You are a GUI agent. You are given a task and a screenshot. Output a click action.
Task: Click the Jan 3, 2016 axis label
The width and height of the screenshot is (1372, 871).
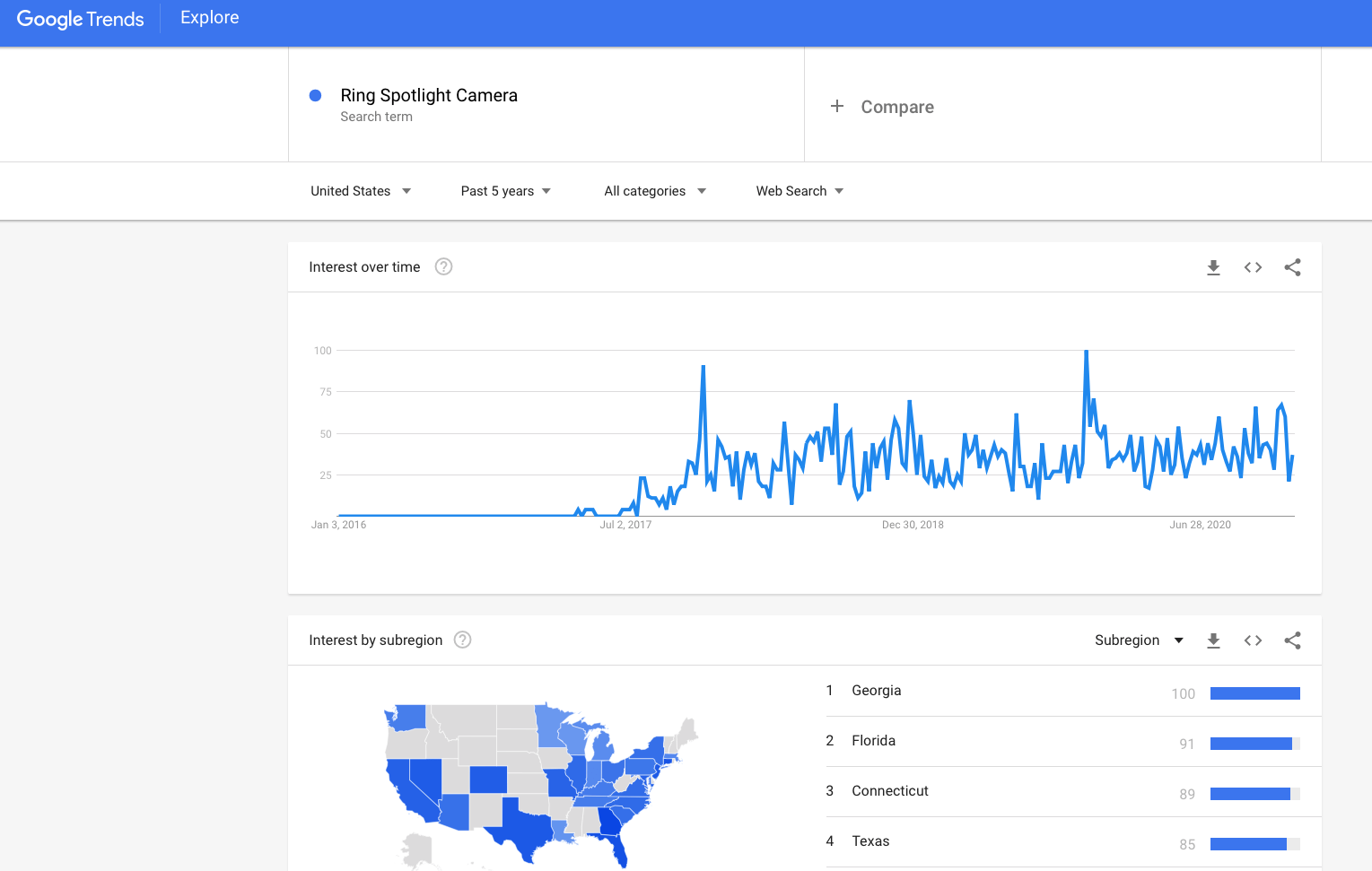pyautogui.click(x=338, y=525)
